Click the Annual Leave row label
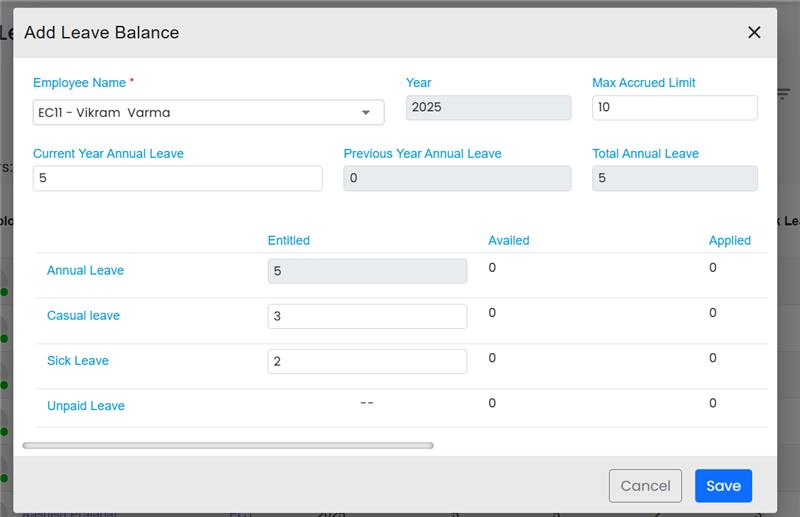Viewport: 800px width, 517px height. tap(85, 270)
